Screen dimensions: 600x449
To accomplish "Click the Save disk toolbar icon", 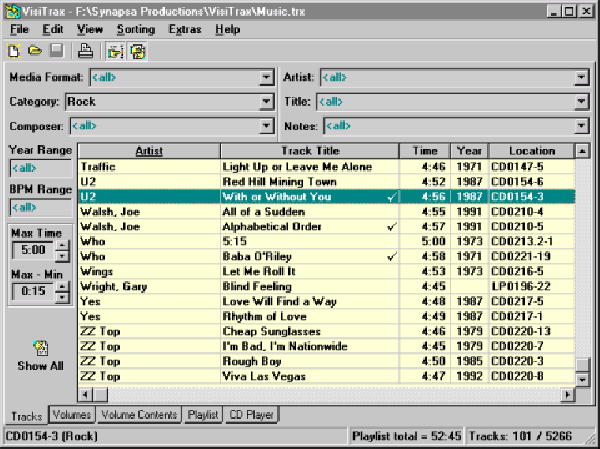I will (x=56, y=51).
